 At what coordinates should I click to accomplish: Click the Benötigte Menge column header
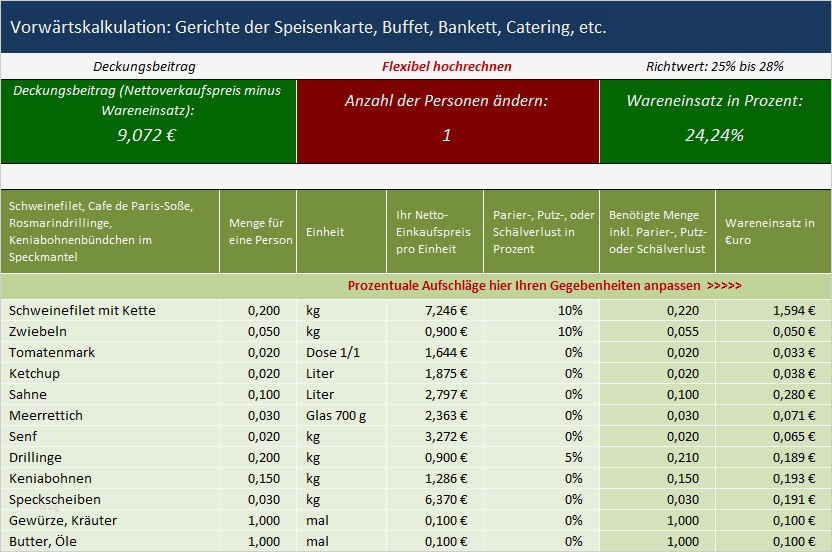pos(658,232)
